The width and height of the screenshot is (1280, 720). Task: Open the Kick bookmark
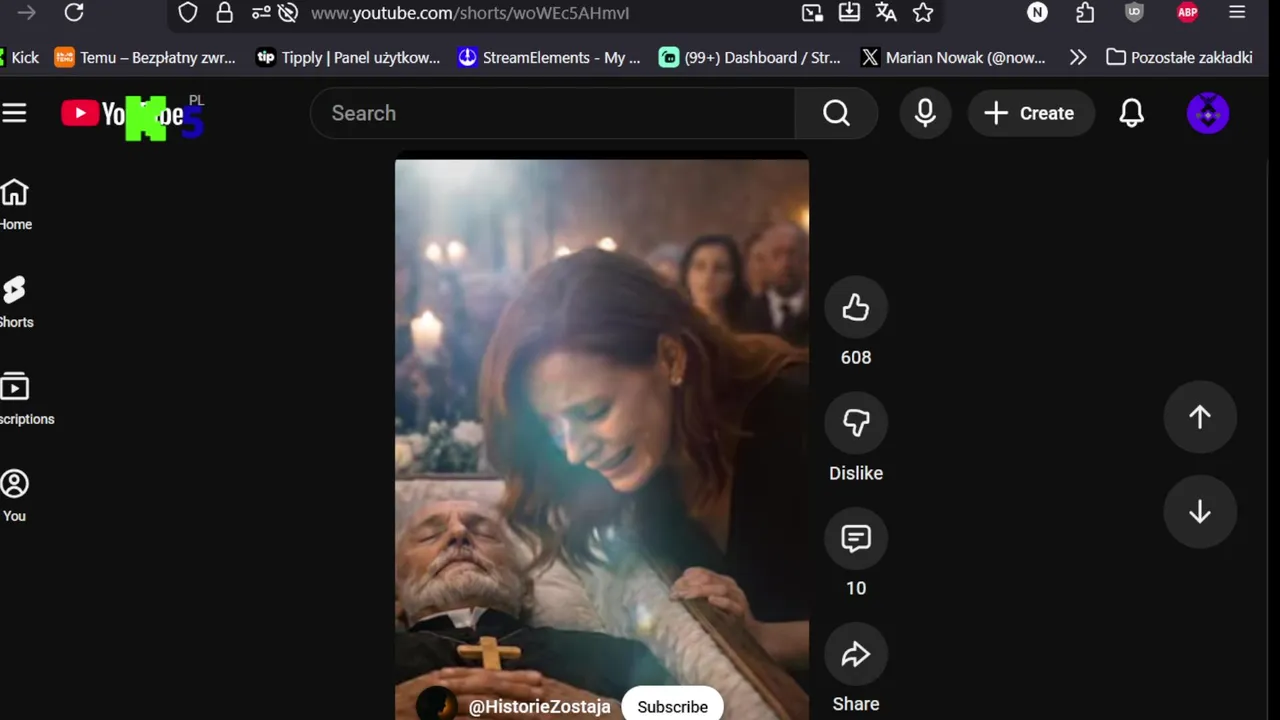coord(20,57)
